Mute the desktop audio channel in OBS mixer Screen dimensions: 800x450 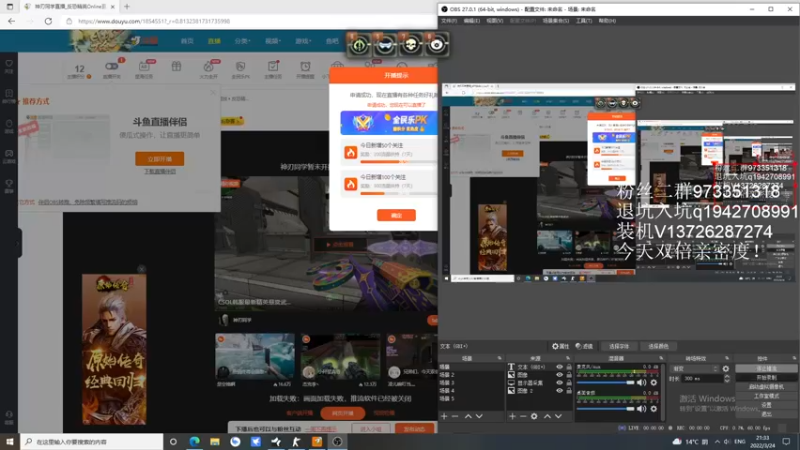641,408
